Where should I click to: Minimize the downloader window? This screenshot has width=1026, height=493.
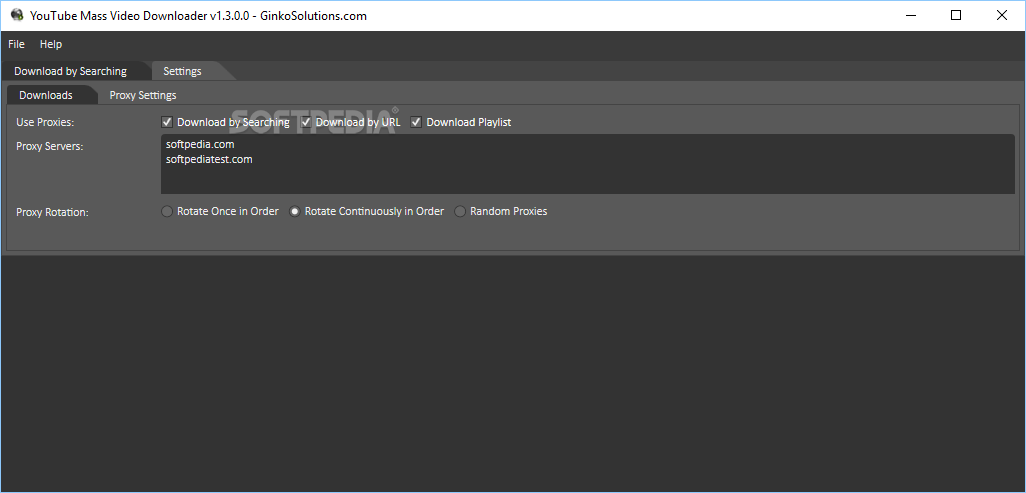910,15
